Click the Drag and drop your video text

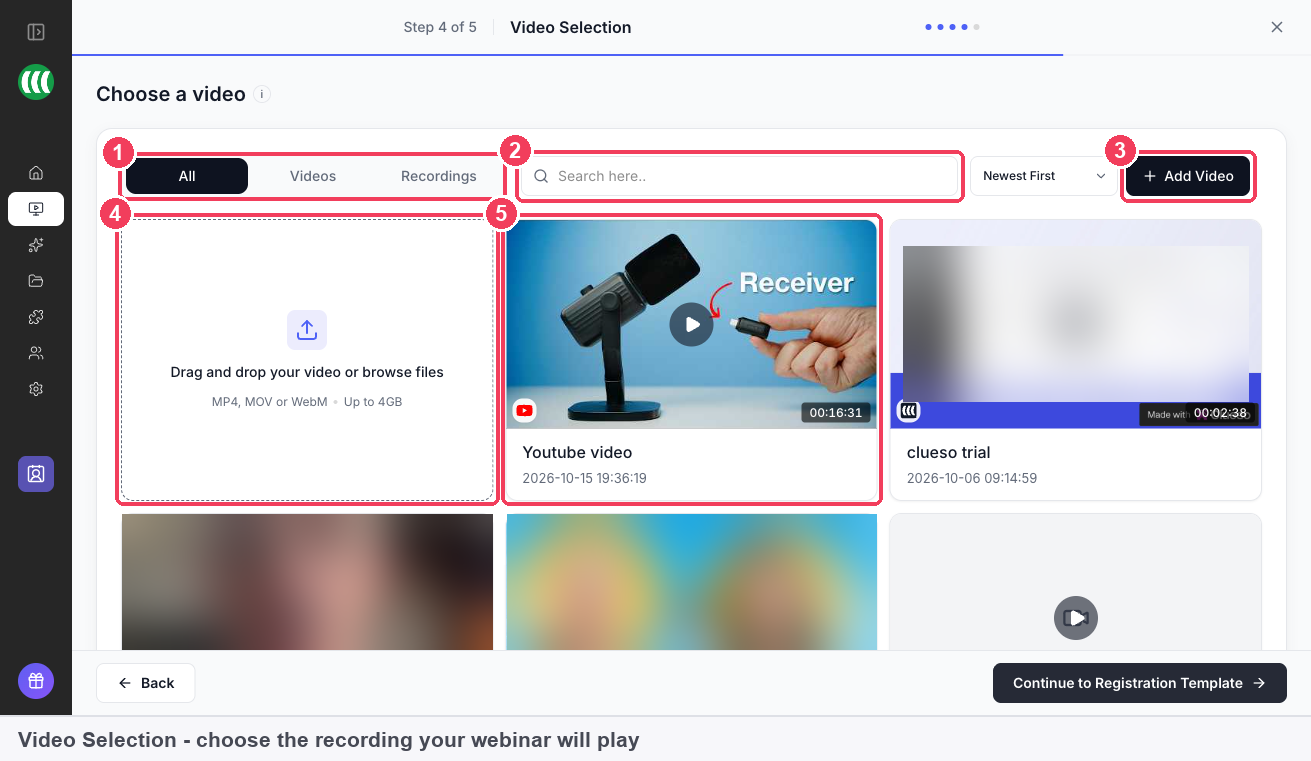tap(307, 372)
